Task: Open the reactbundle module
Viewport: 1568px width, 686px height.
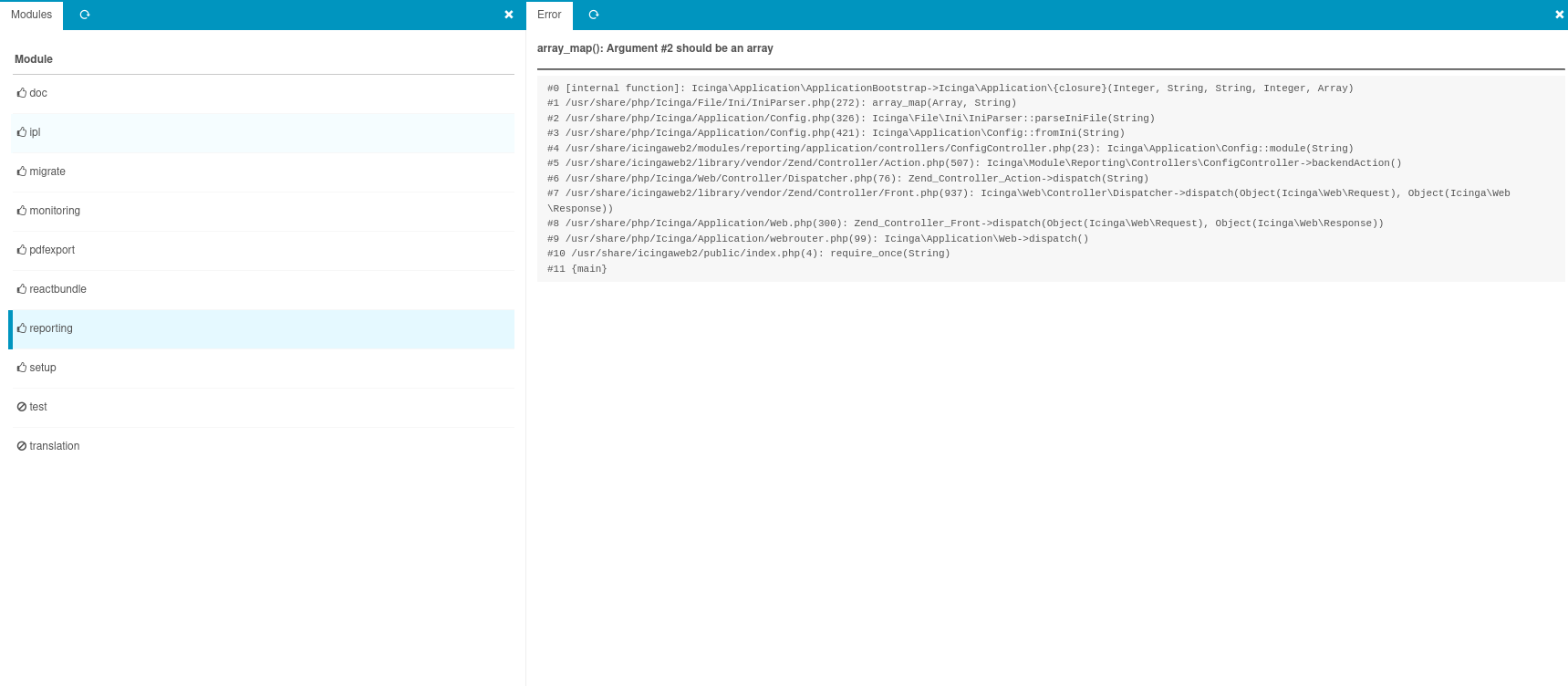Action: click(x=263, y=289)
